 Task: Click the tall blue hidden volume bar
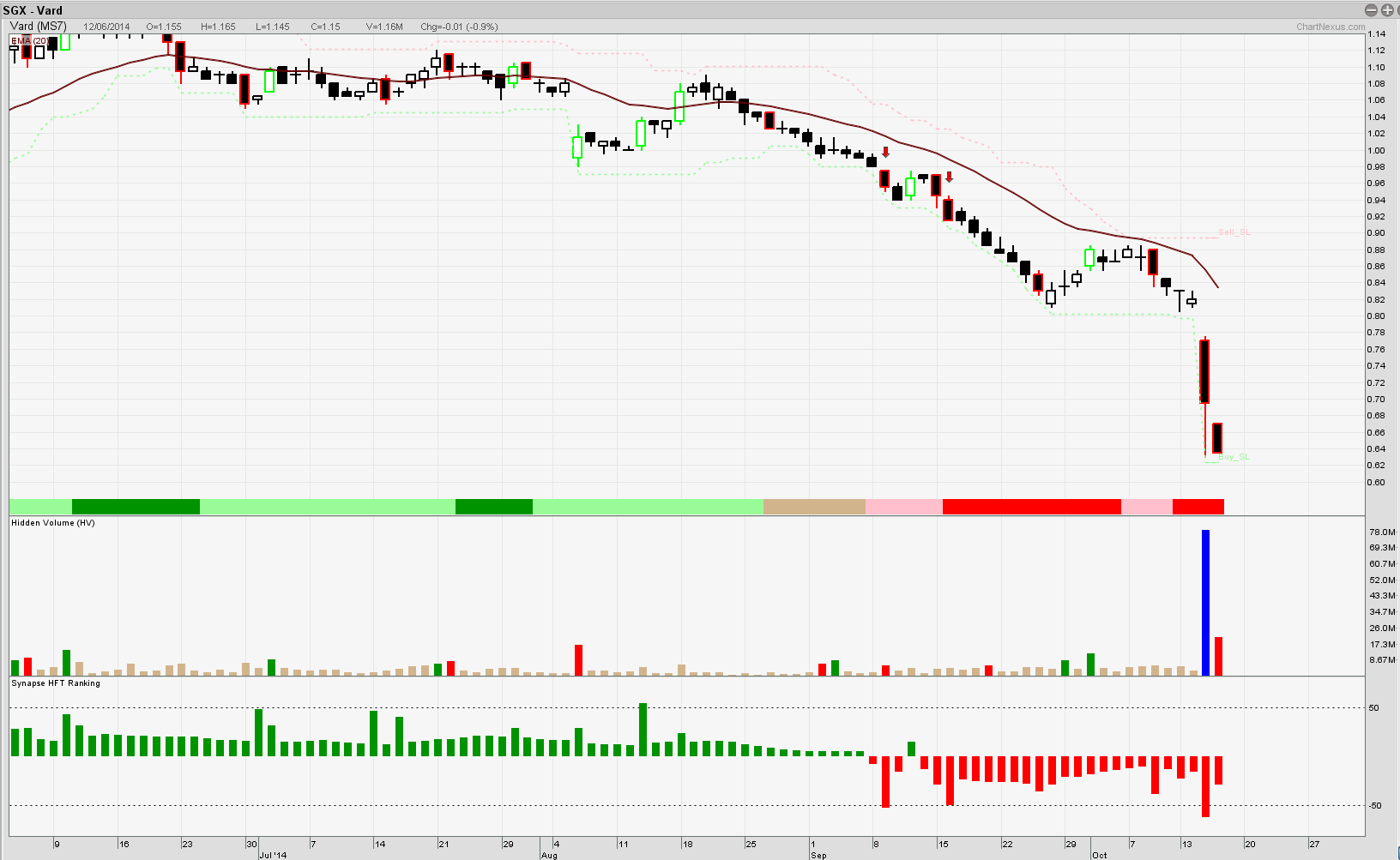[1205, 603]
